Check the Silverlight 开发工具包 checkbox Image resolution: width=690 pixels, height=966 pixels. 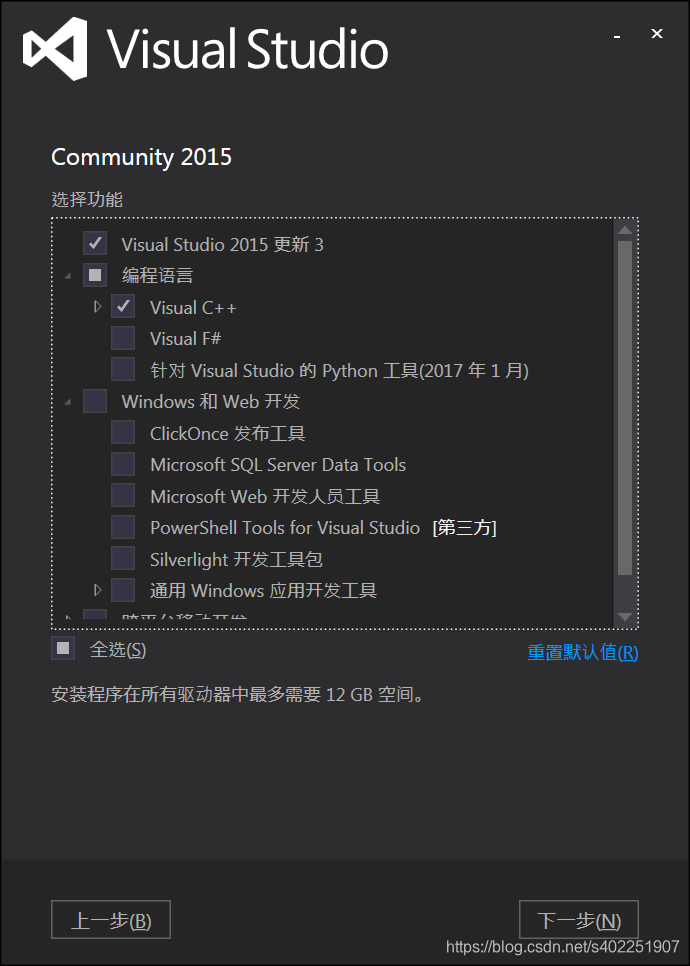[x=123, y=558]
